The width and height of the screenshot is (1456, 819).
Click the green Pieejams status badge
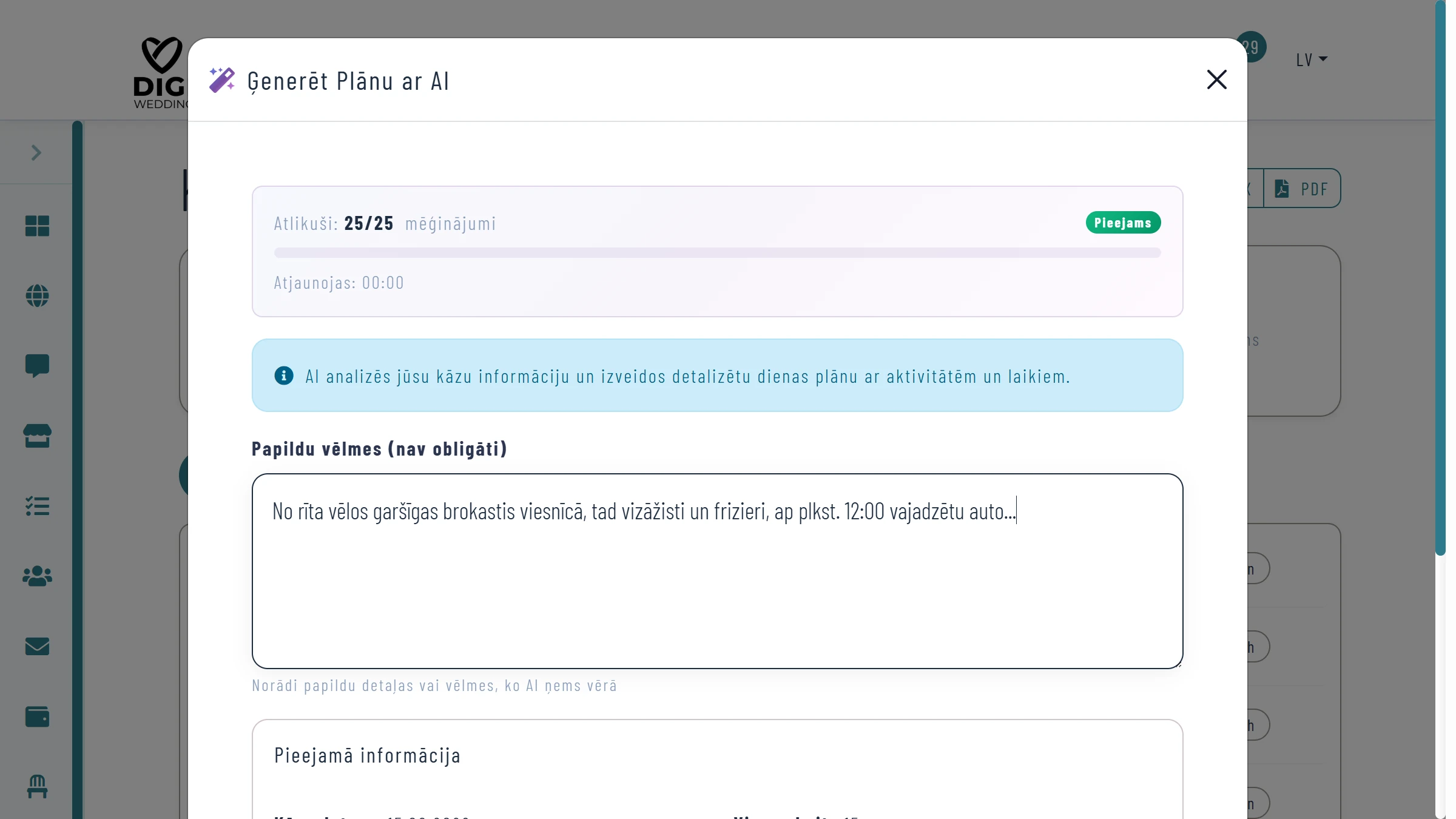click(1122, 223)
